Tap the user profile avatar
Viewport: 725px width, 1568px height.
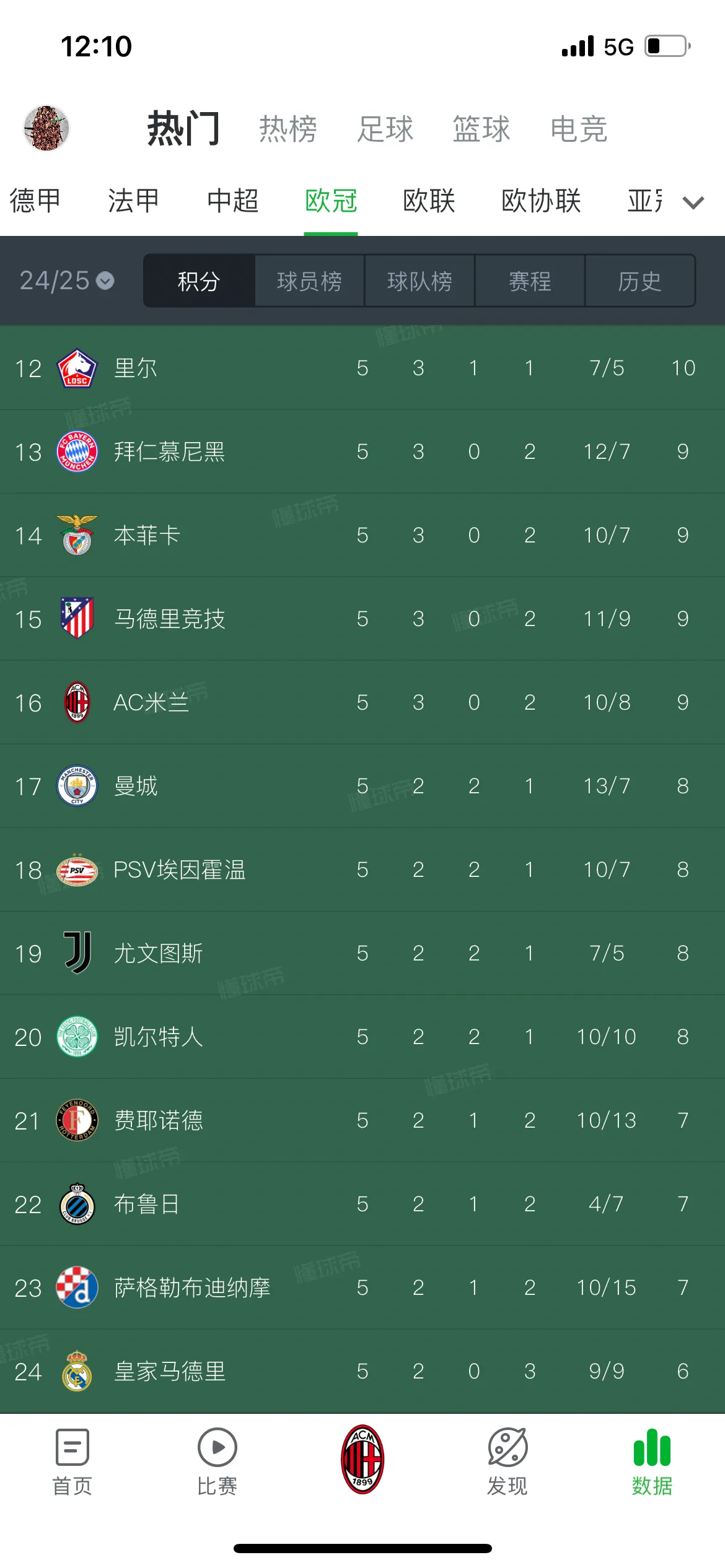coord(46,128)
